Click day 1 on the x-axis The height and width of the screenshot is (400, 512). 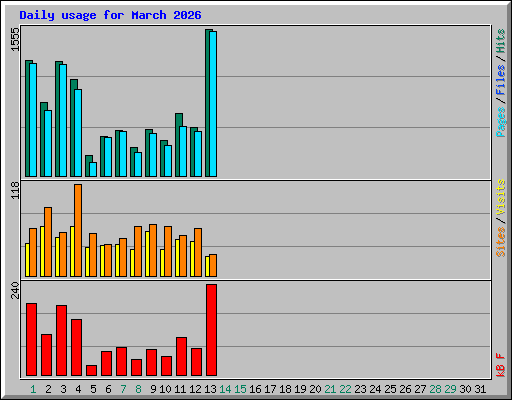pos(33,389)
